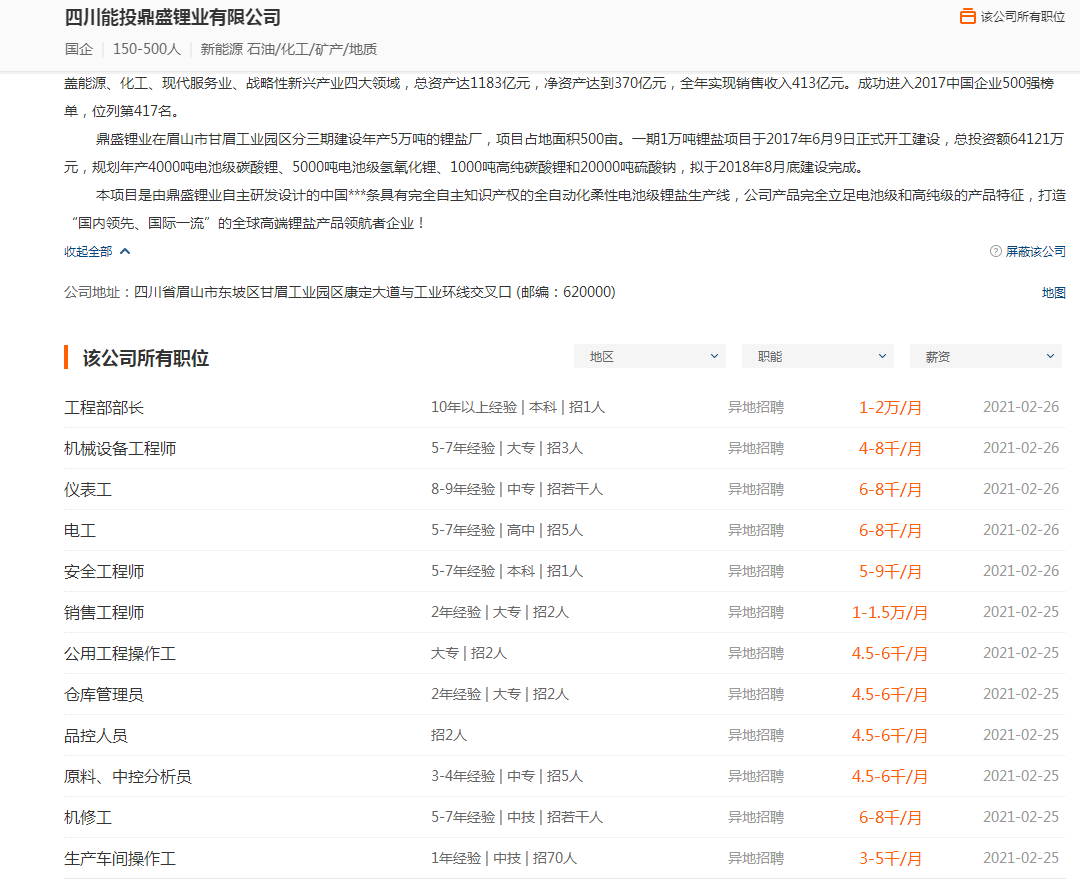Open the 销售工程师 job posting
Screen dimensions: 1080x886
click(104, 612)
